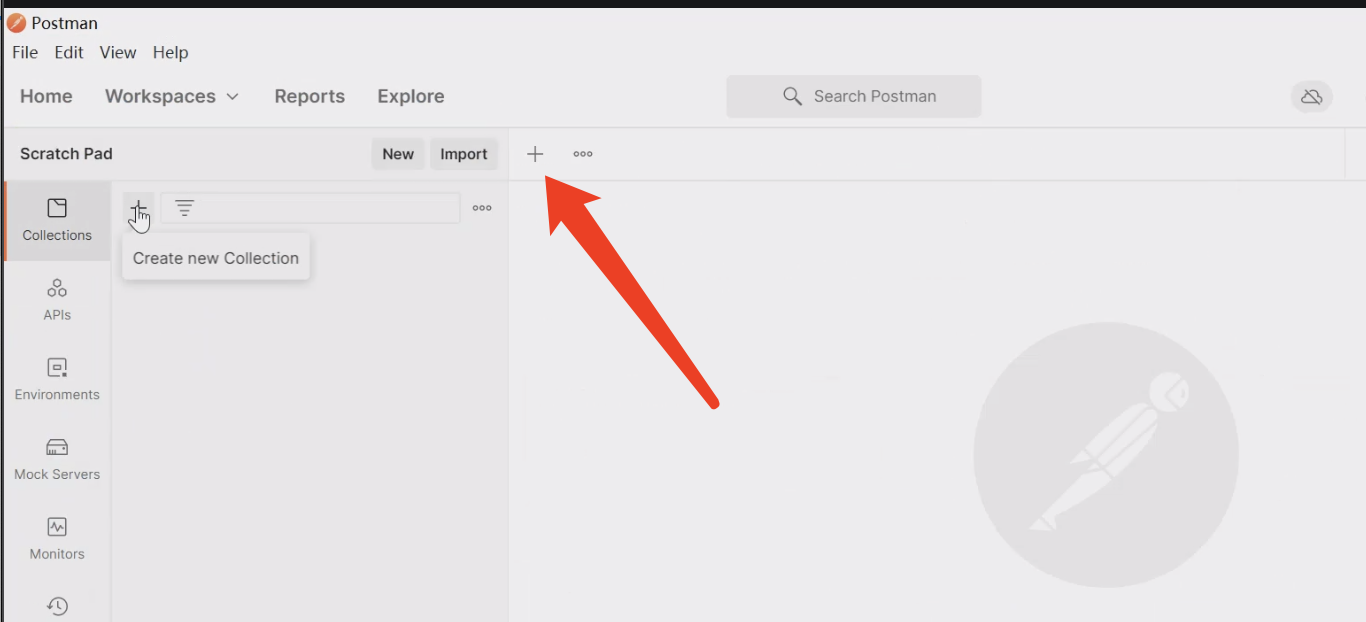
Task: Select the History clock icon in sidebar
Action: pyautogui.click(x=57, y=606)
